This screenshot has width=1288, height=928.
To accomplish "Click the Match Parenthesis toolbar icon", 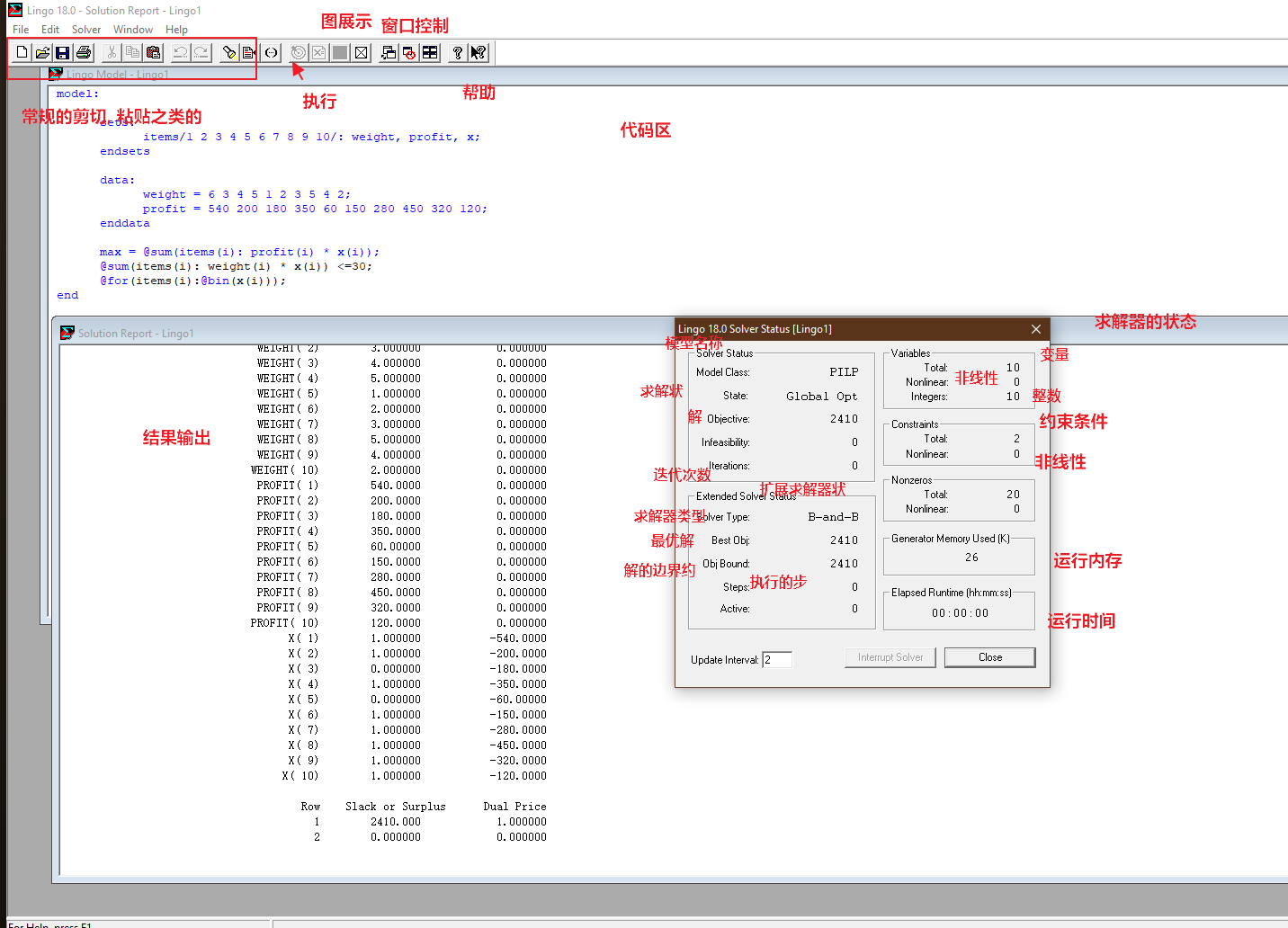I will point(271,53).
